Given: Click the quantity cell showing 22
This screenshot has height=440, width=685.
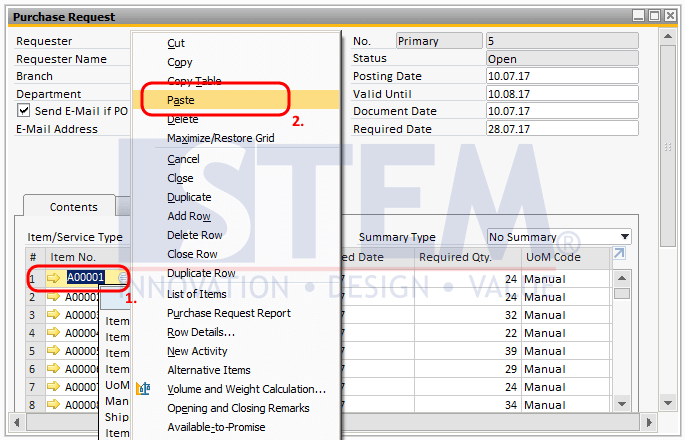Looking at the screenshot, I should 467,333.
